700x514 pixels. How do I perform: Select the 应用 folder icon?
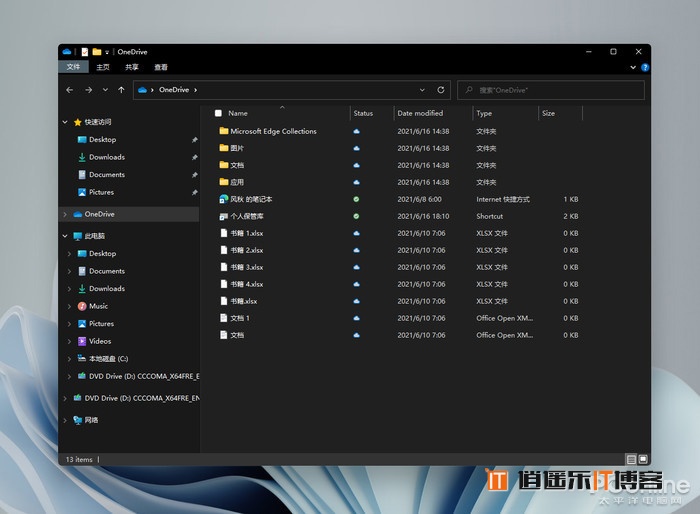(224, 182)
